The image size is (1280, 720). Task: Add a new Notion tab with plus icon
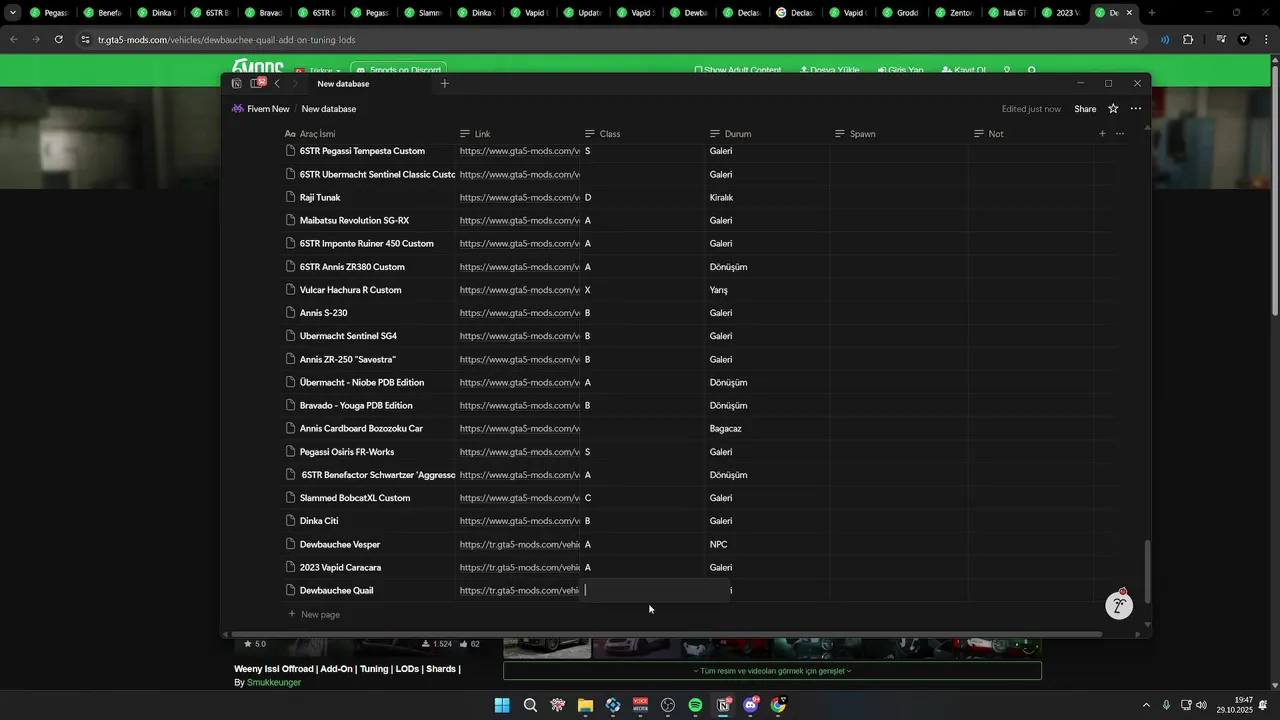(x=445, y=84)
